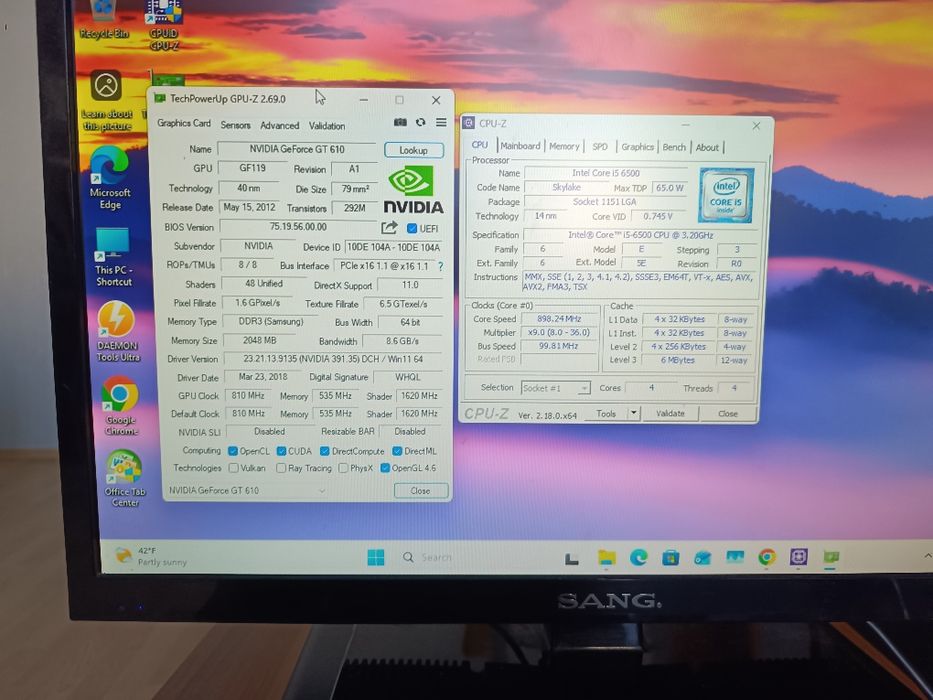Click the Bus Interface question mark in GPU-Z

coord(440,266)
